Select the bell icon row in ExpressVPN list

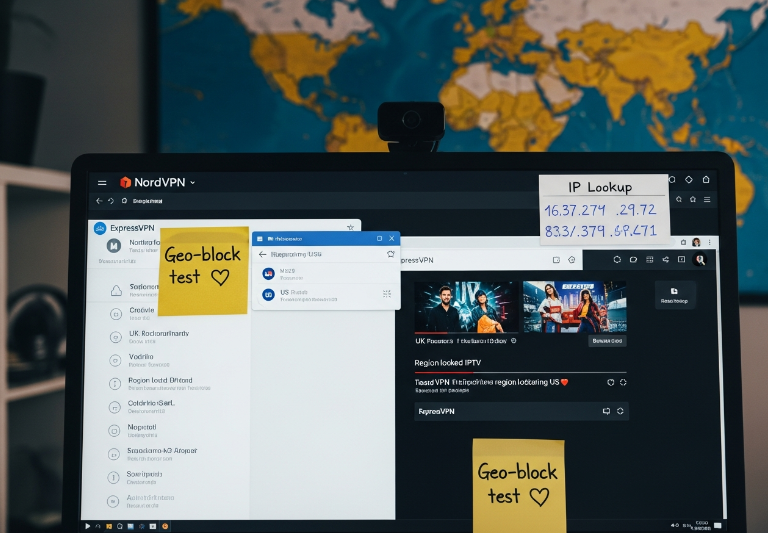coord(133,290)
